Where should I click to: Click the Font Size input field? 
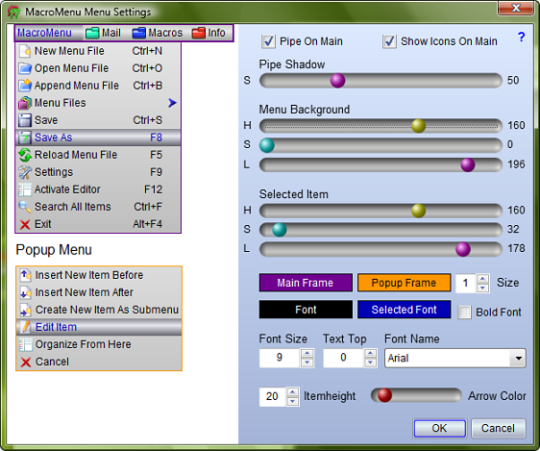[280, 358]
